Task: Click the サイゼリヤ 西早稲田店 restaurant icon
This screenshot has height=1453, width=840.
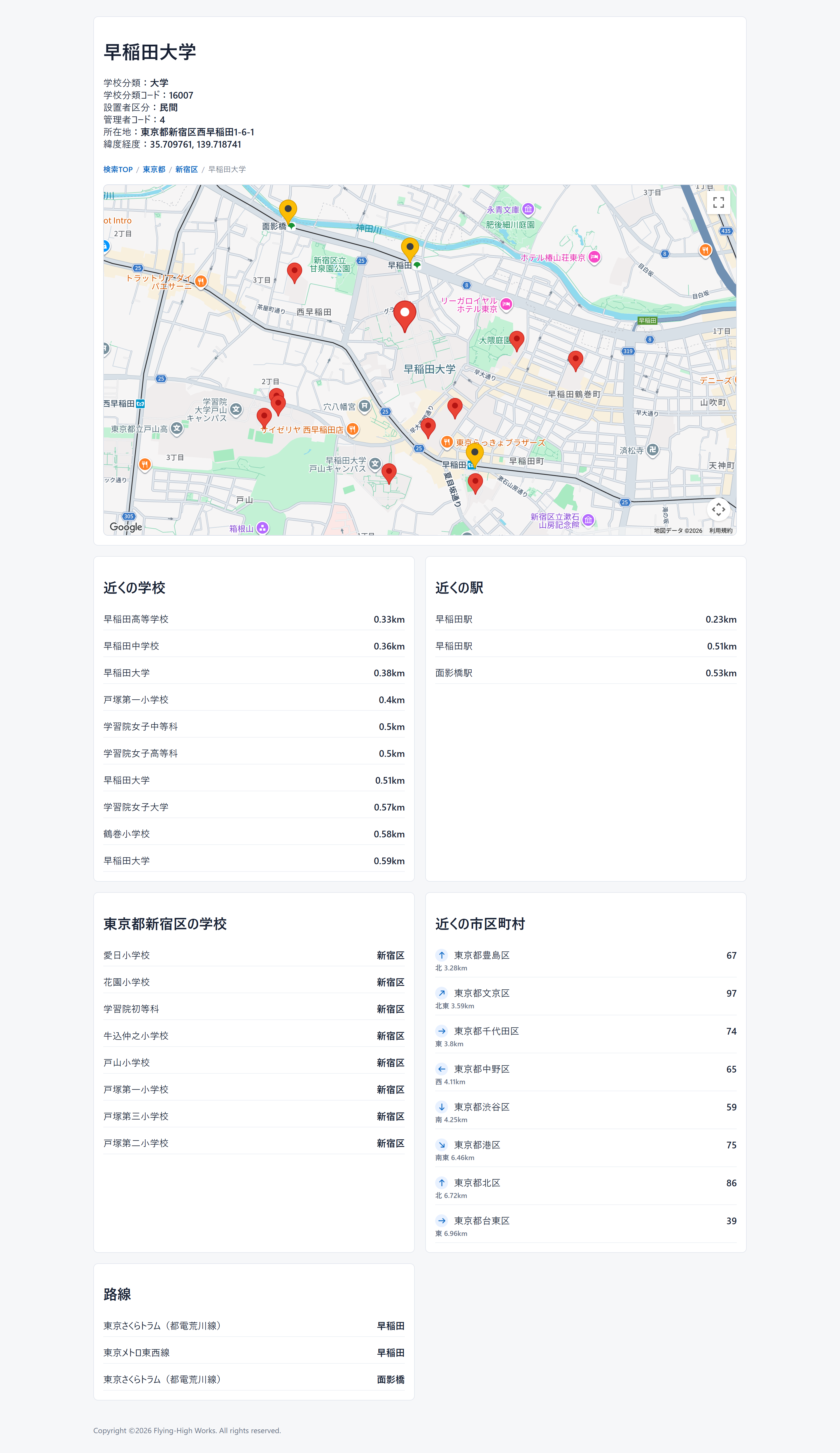Action: click(352, 429)
